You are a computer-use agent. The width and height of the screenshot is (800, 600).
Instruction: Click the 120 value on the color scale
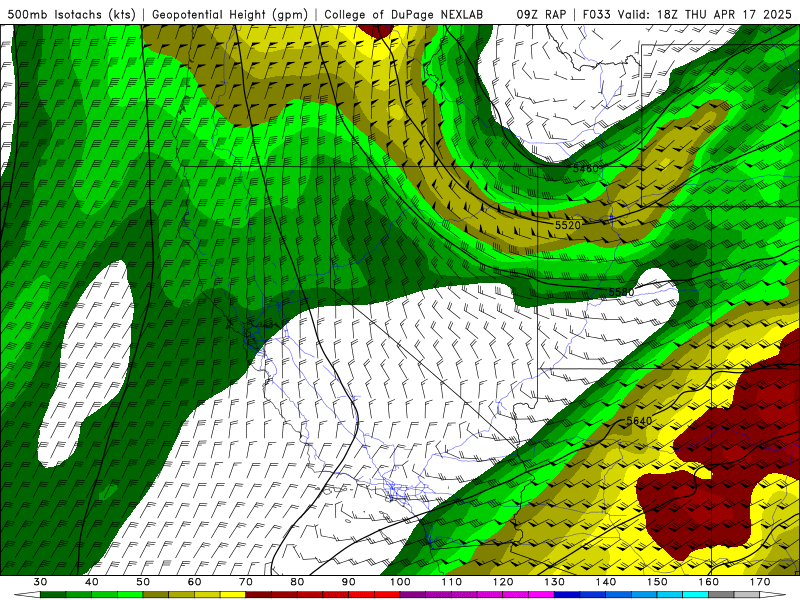(503, 582)
